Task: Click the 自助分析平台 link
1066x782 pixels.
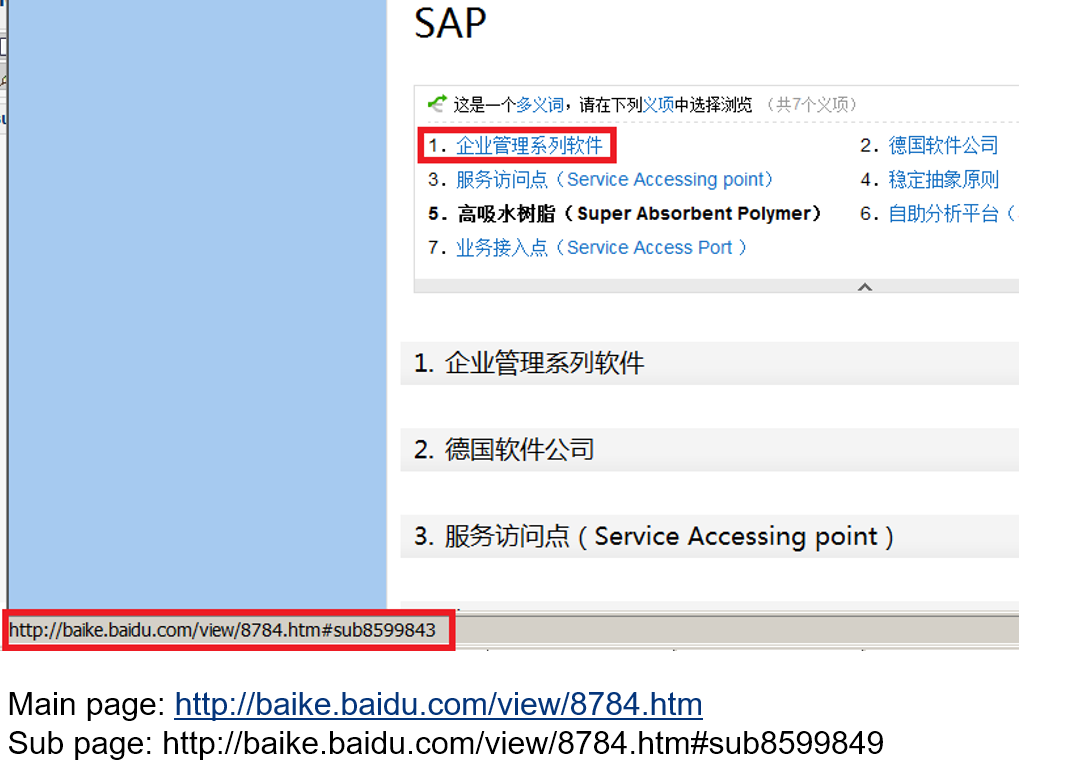Action: tap(953, 214)
